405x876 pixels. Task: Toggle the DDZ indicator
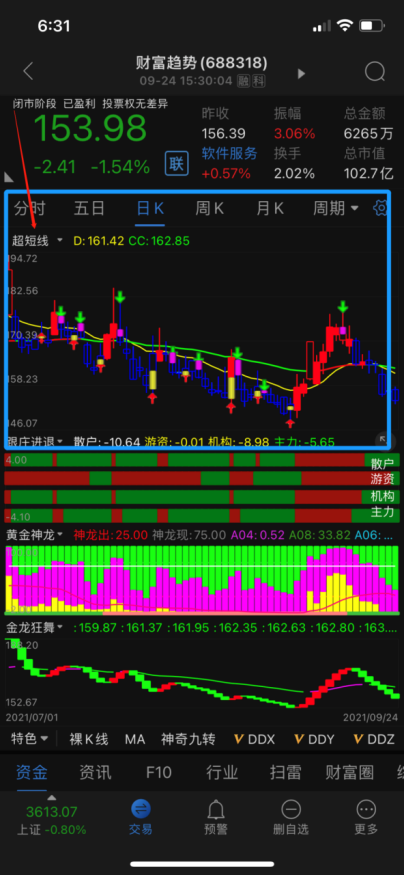click(374, 739)
